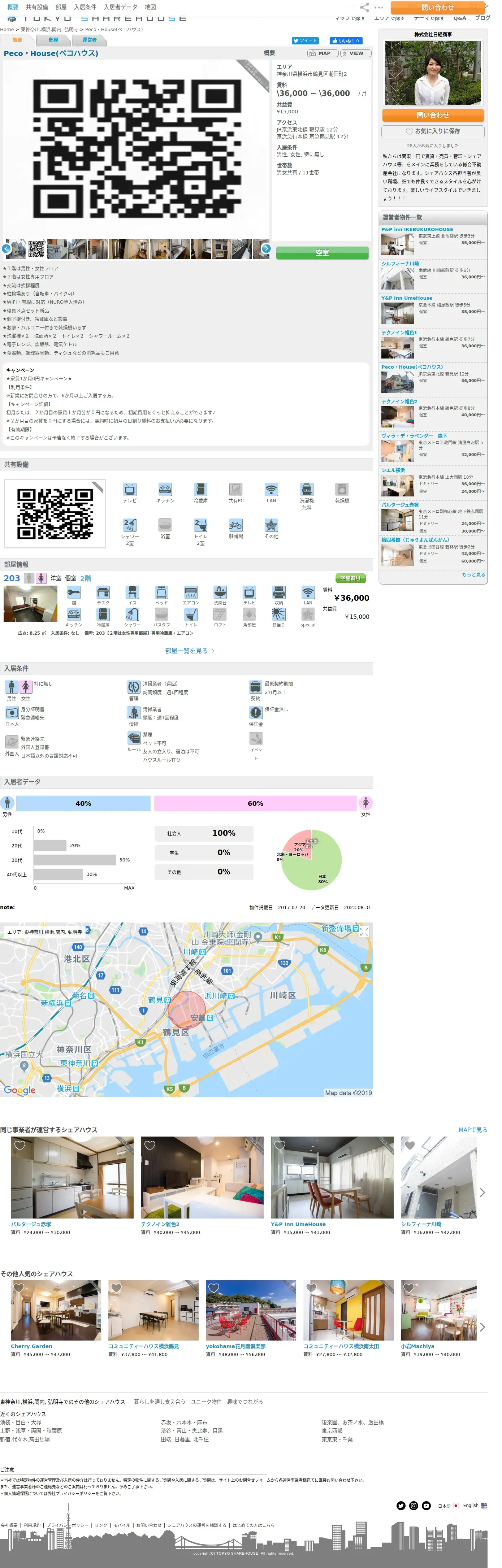Click the 洗濯機 無料 washing machine icon
Image resolution: width=502 pixels, height=1568 pixels.
click(307, 490)
